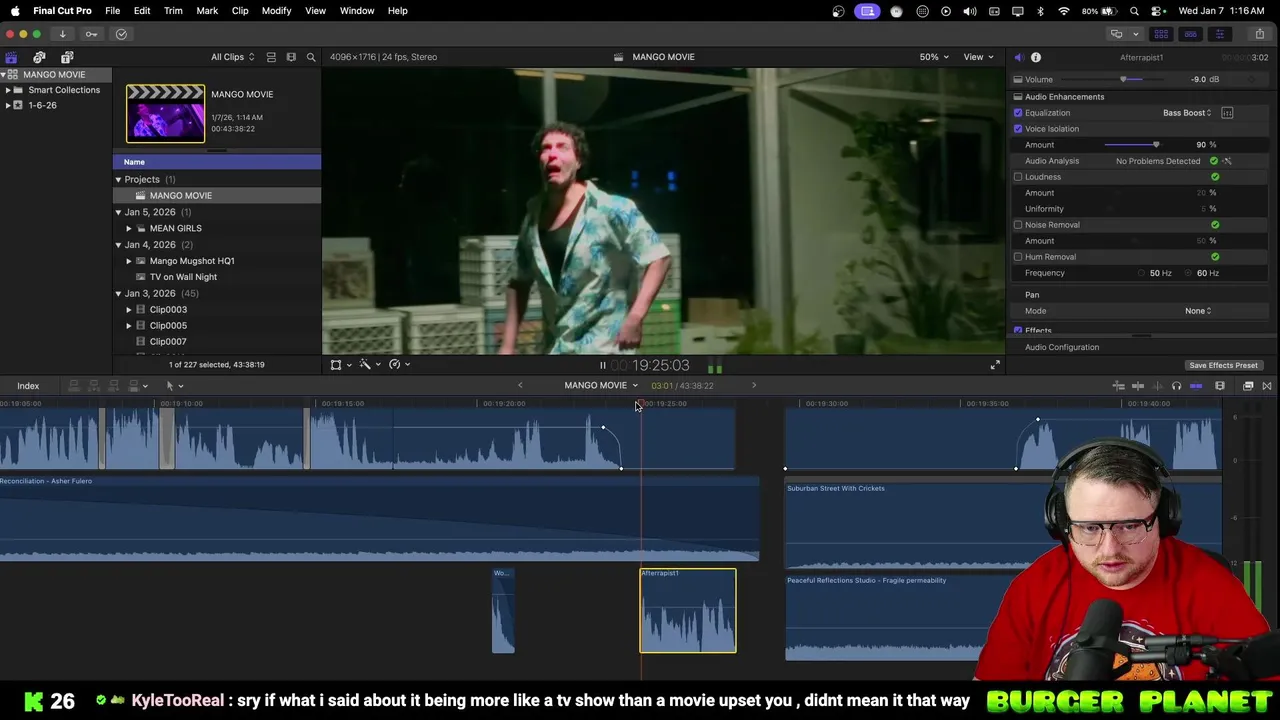The height and width of the screenshot is (720, 1280).
Task: Disable the Equalization checkbox
Action: pyautogui.click(x=1018, y=113)
